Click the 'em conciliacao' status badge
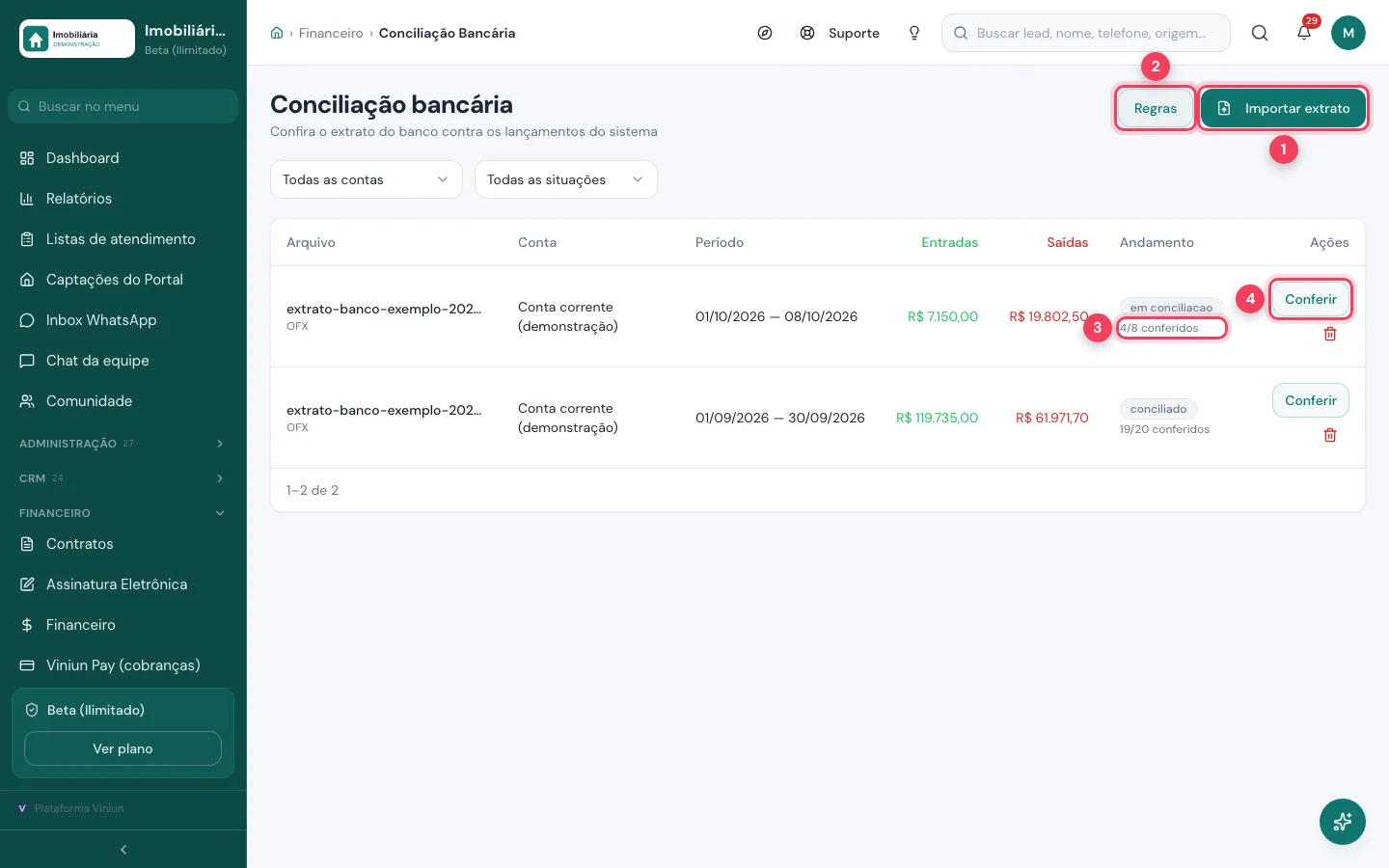 pos(1171,308)
